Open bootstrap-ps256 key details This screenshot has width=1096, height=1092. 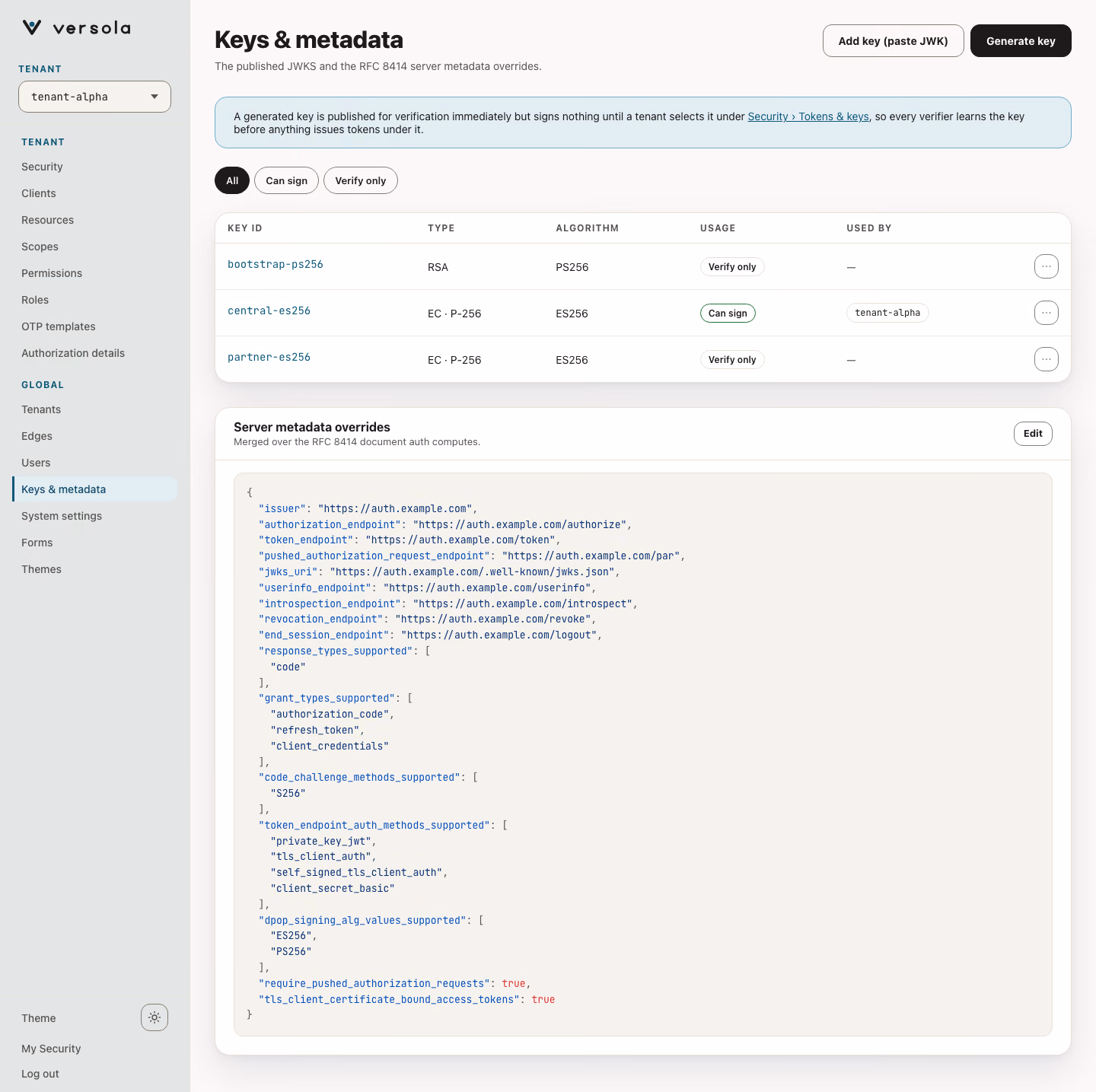[x=276, y=264]
